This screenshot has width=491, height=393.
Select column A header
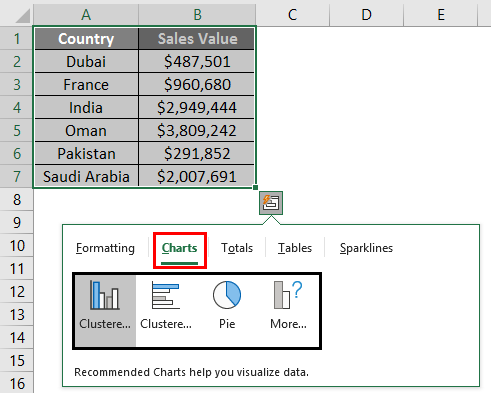(x=86, y=15)
